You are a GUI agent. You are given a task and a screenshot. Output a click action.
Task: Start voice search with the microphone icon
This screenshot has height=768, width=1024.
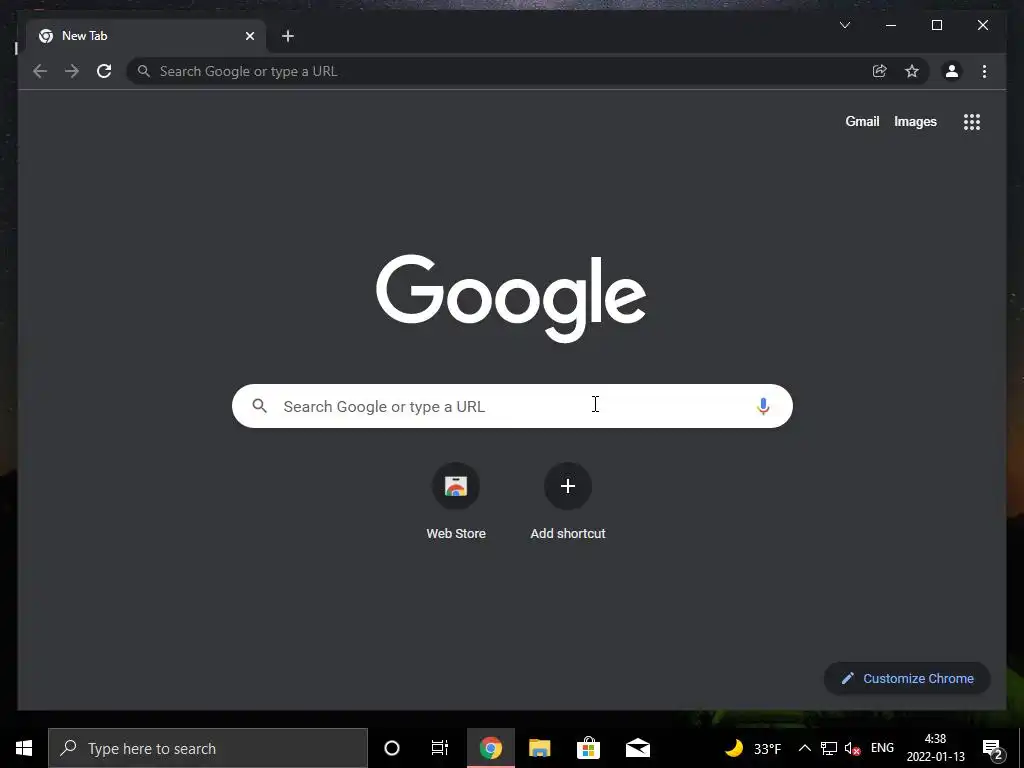(x=763, y=406)
